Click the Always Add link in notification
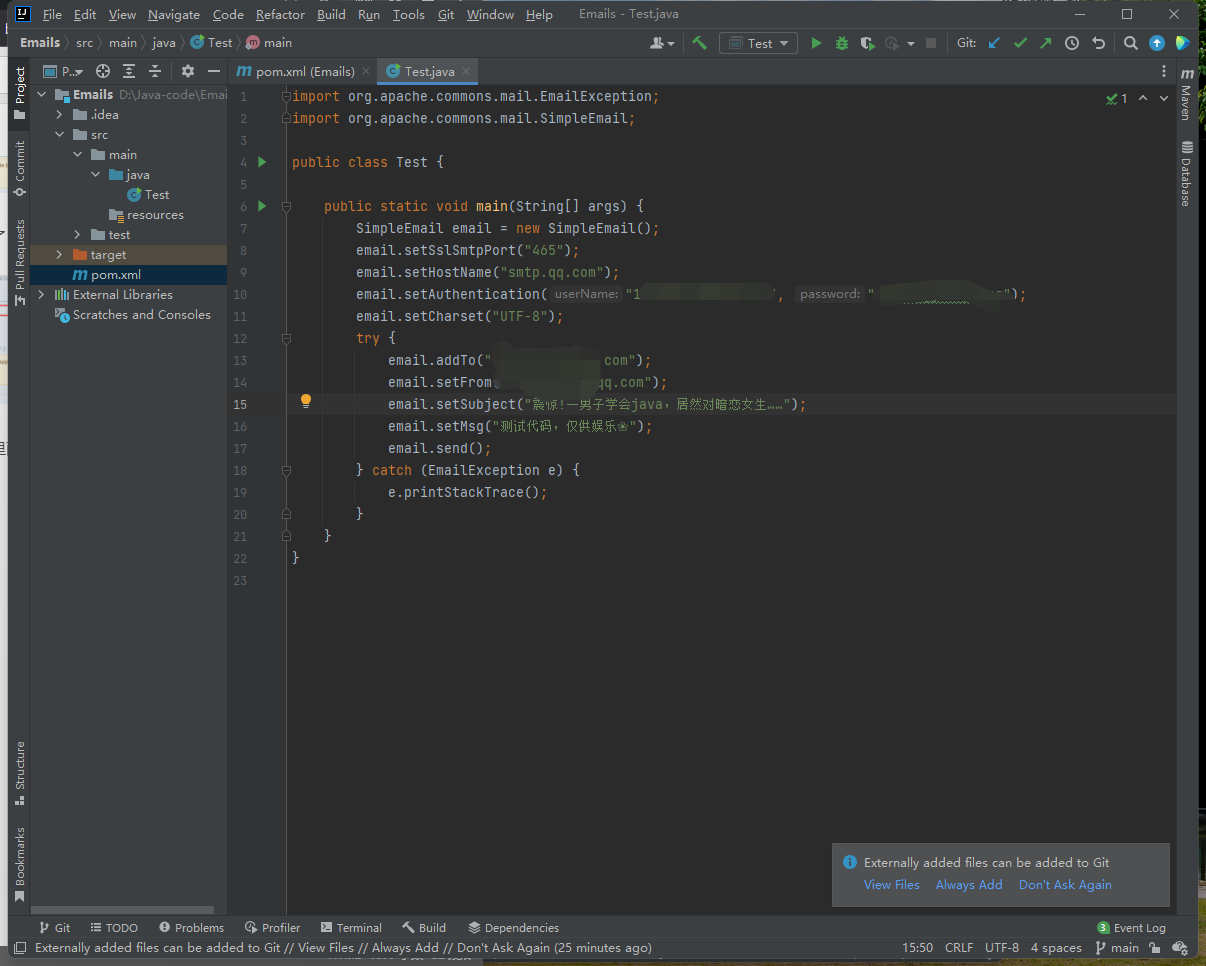The image size is (1206, 966). [968, 885]
